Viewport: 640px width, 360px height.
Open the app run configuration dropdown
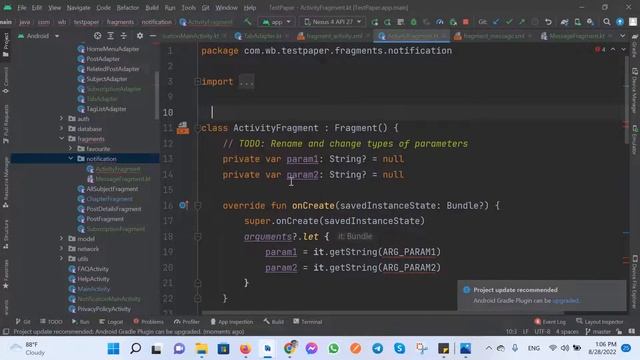click(277, 22)
